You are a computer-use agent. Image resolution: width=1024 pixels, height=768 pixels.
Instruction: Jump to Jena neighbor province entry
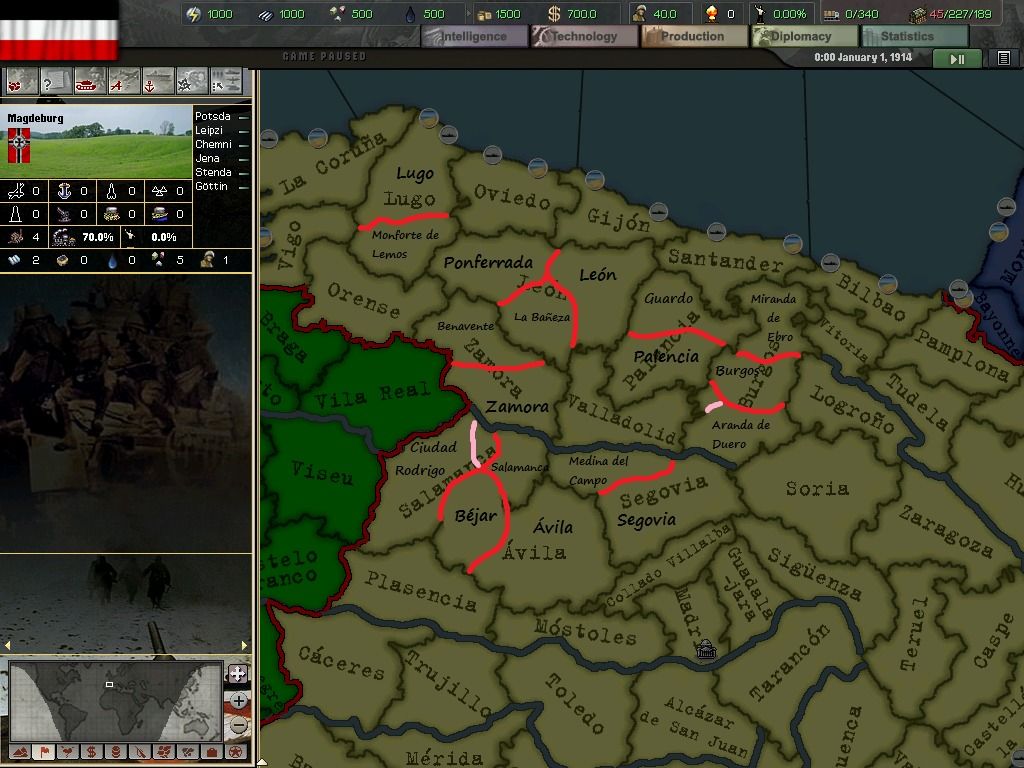(221, 158)
